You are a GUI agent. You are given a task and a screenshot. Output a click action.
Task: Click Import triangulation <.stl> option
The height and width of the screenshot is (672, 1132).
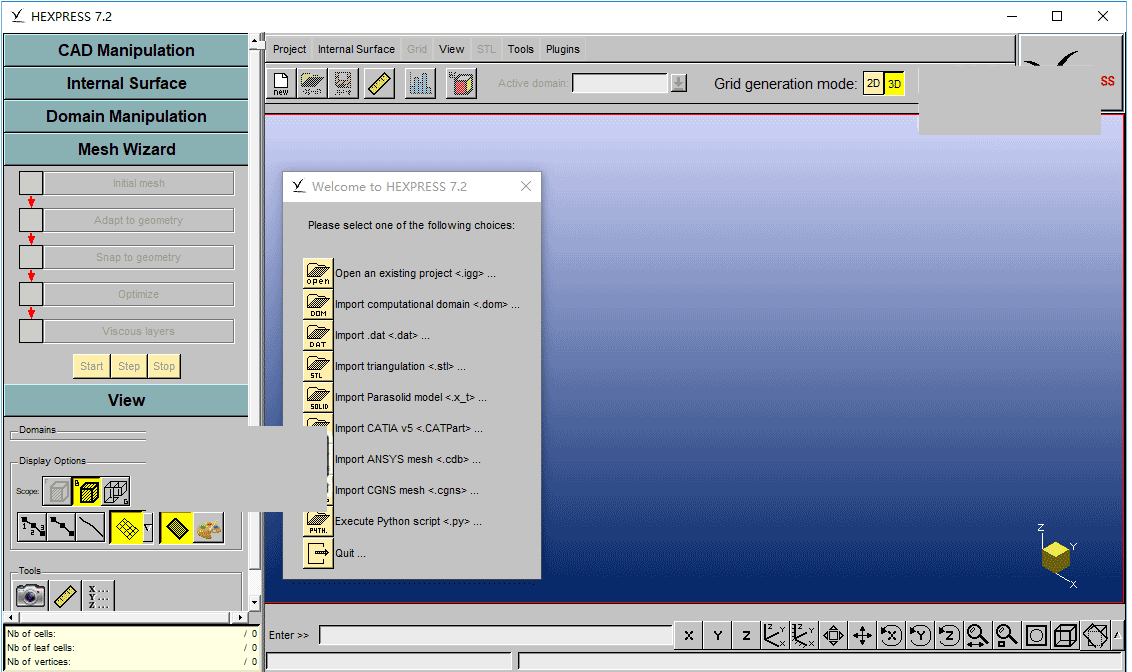click(x=400, y=366)
